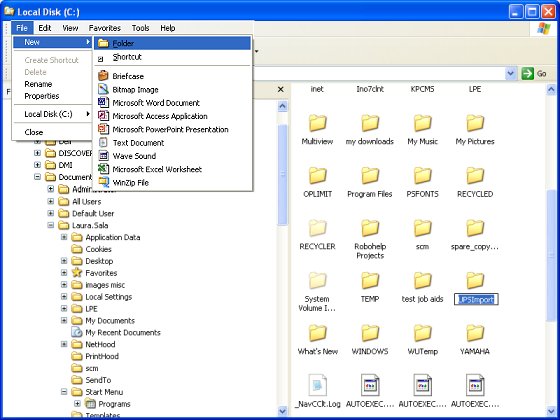Click the folder name edit box being renamed
Viewport: 560px width, 420px height.
click(476, 299)
